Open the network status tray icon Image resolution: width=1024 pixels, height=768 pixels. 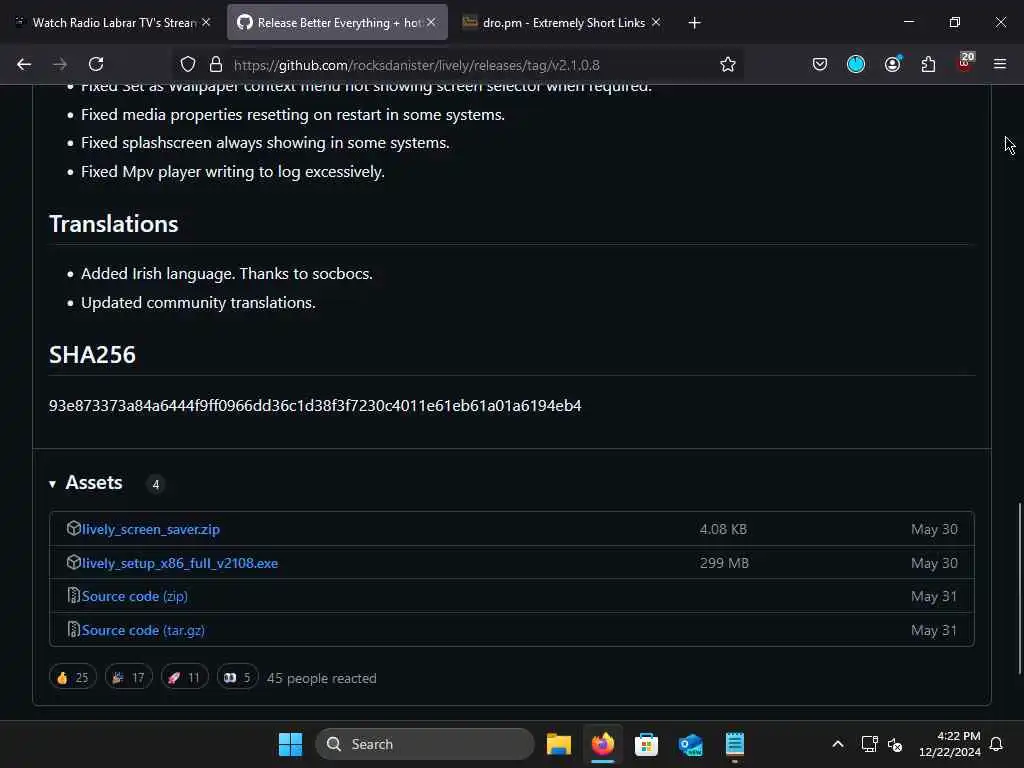tap(869, 744)
